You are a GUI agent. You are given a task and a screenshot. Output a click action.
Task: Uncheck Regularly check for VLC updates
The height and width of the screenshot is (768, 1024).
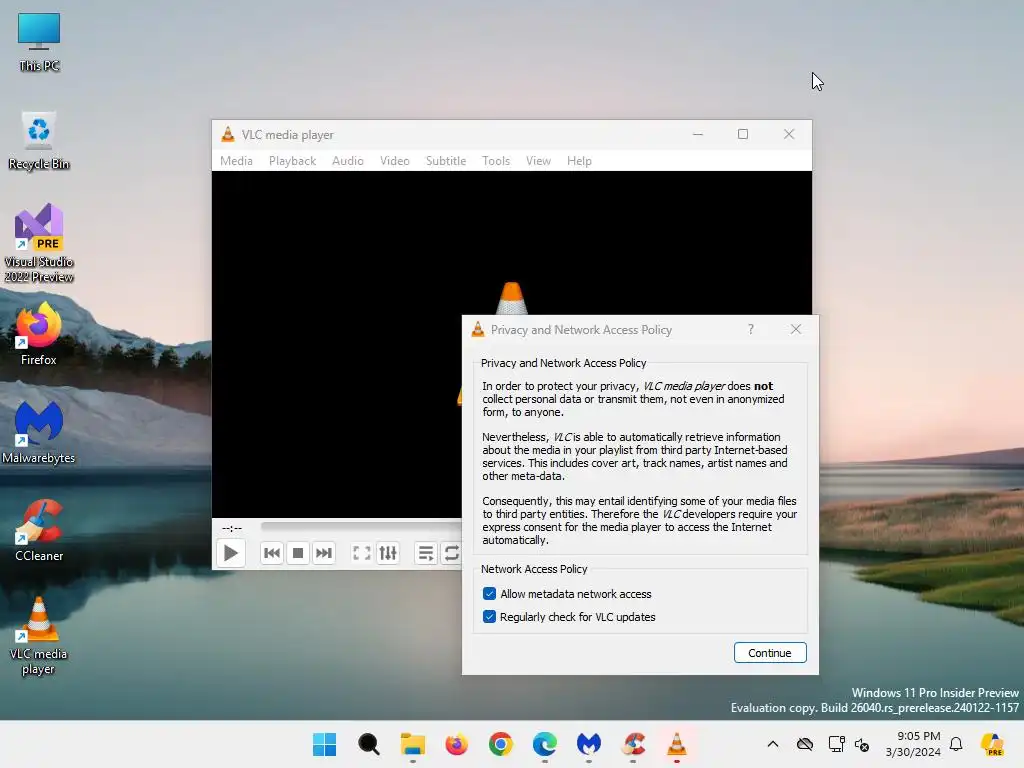point(489,616)
